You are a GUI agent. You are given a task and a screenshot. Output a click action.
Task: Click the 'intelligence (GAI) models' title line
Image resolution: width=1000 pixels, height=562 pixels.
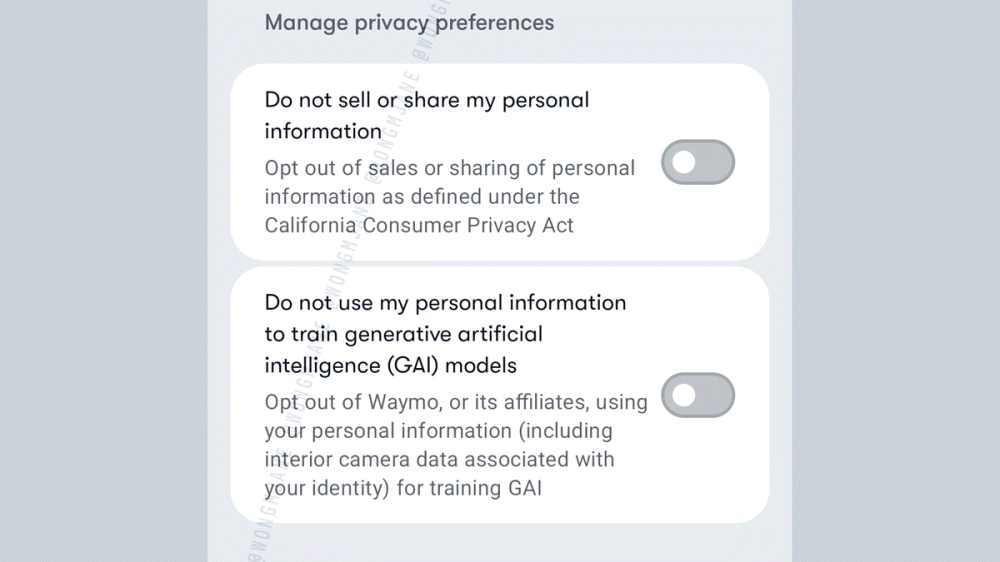(390, 365)
